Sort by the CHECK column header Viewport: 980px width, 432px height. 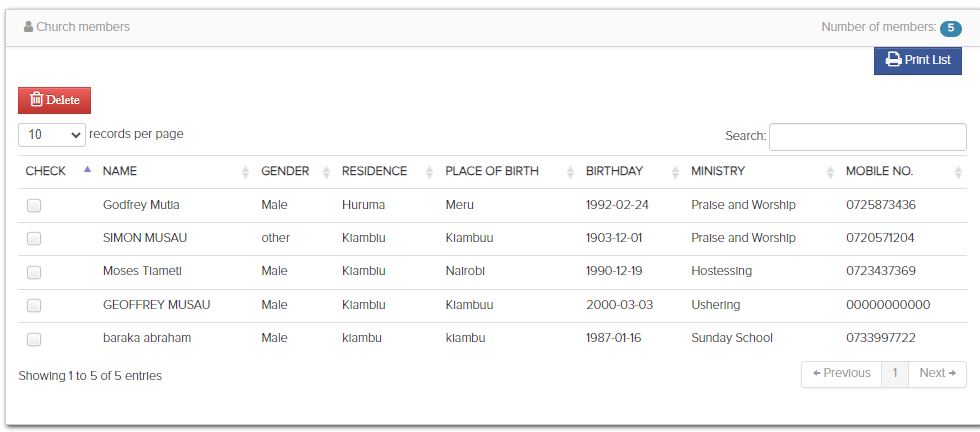[x=46, y=171]
